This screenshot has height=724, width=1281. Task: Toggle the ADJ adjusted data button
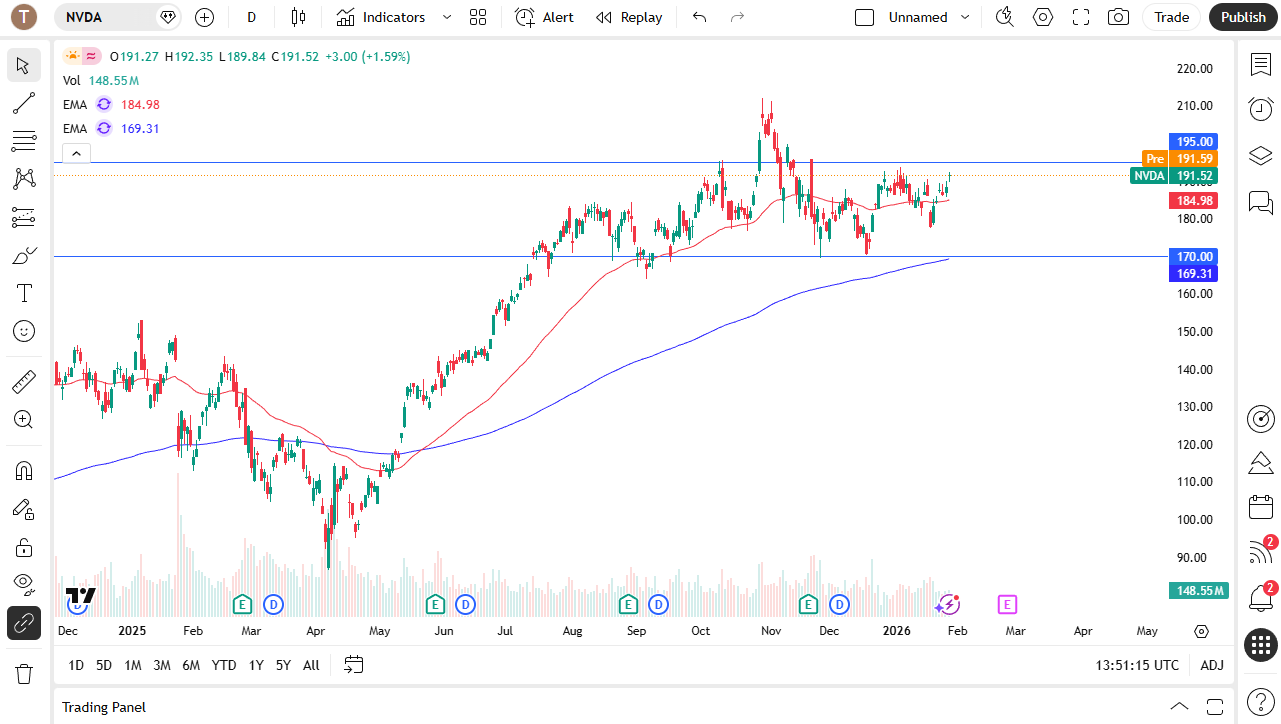click(x=1212, y=665)
